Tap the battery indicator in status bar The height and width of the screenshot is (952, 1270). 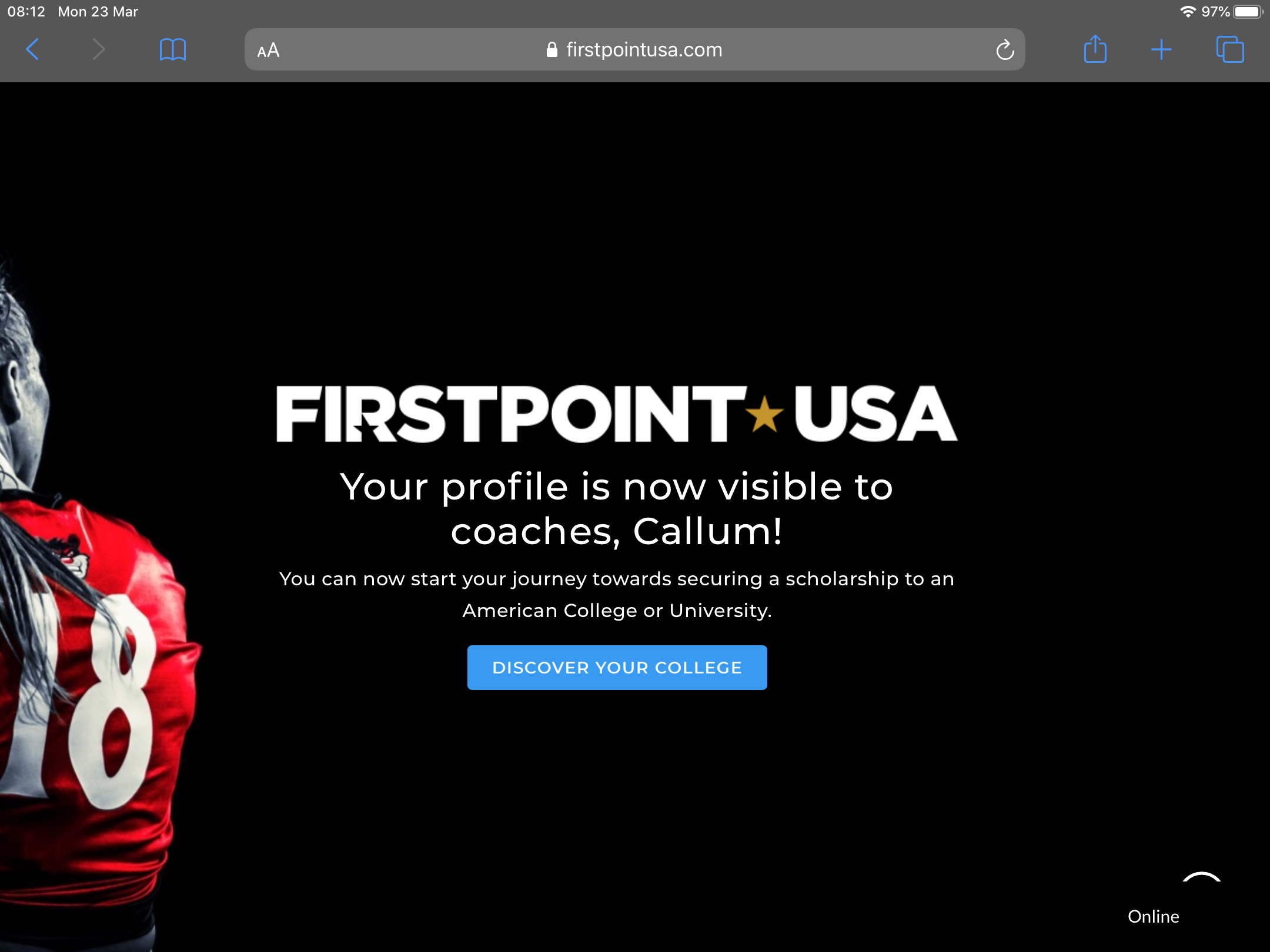tap(1248, 12)
